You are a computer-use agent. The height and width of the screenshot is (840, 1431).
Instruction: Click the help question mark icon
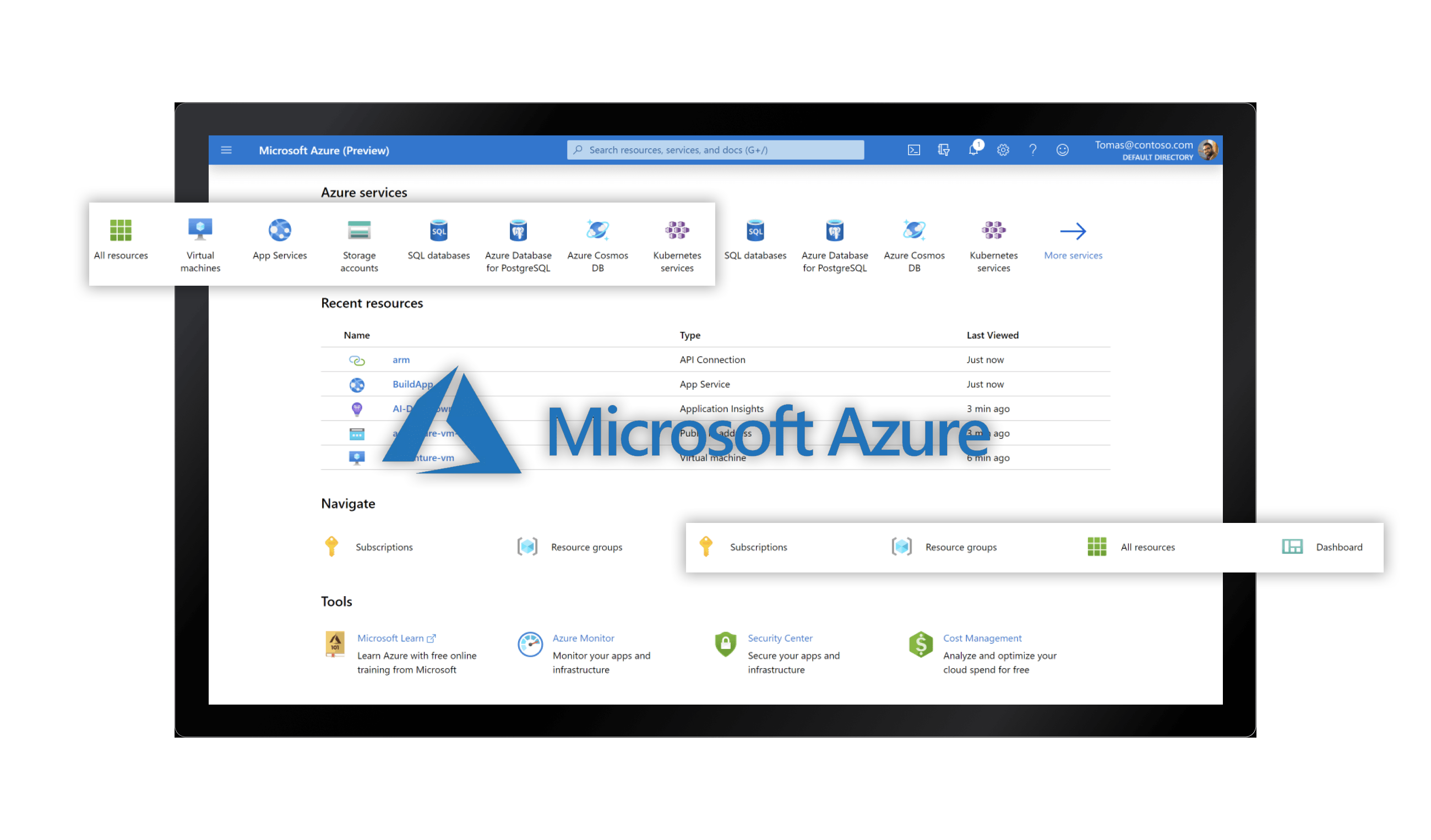[1032, 150]
